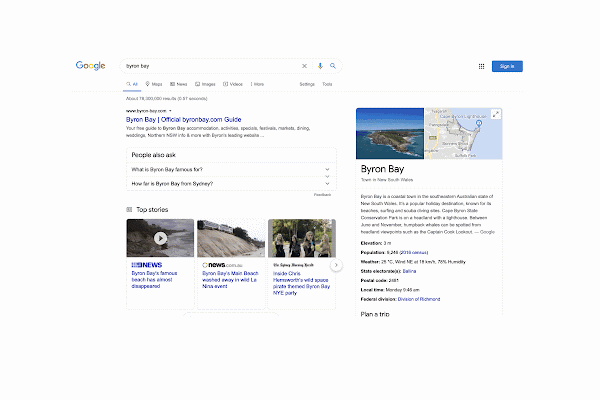Expand What is Byron Bay famous for
The image size is (600, 400).
tap(231, 169)
